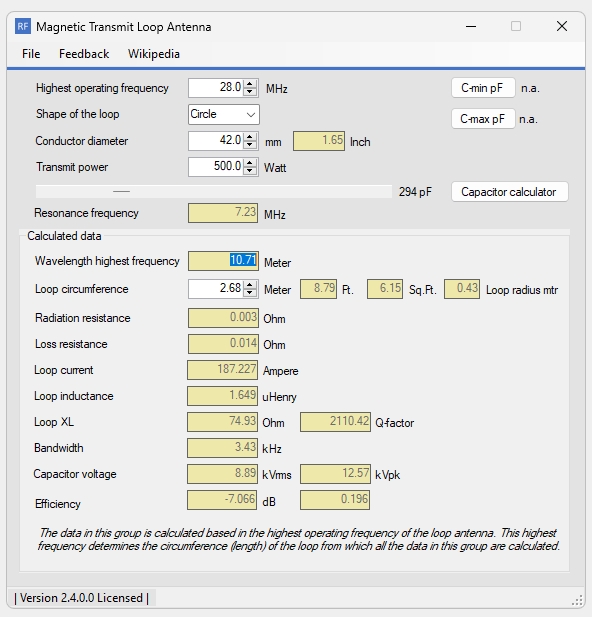592x617 pixels.
Task: Click the 294 pF capacitance readout
Action: [x=415, y=192]
